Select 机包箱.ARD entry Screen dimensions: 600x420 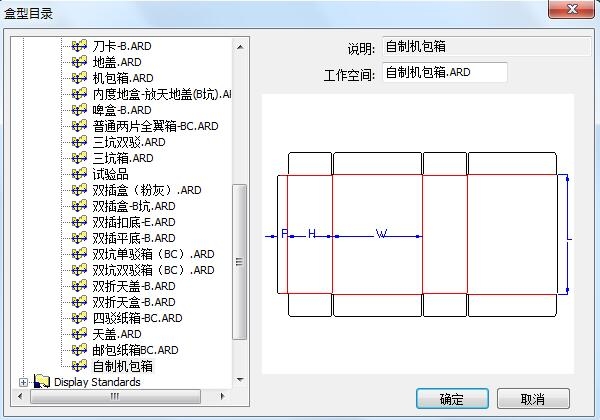[123, 78]
